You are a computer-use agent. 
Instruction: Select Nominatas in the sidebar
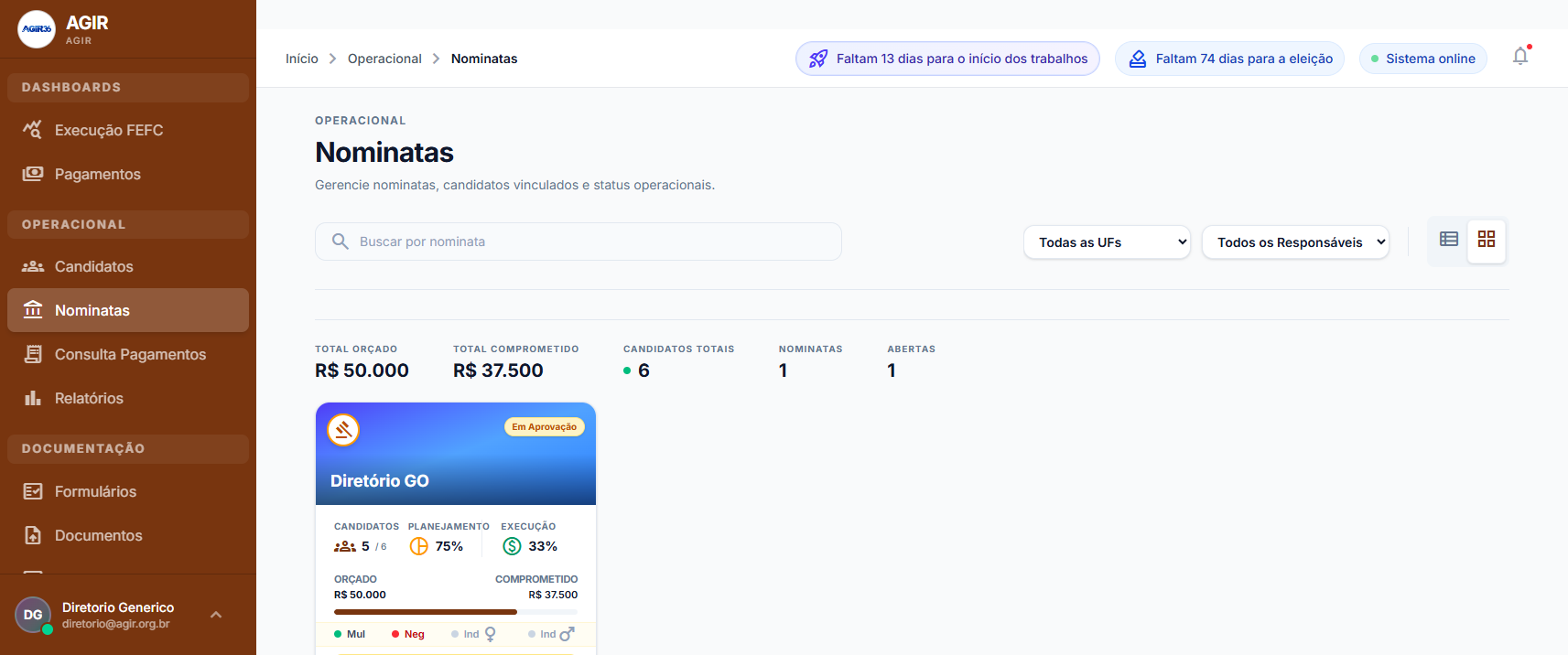coord(128,310)
